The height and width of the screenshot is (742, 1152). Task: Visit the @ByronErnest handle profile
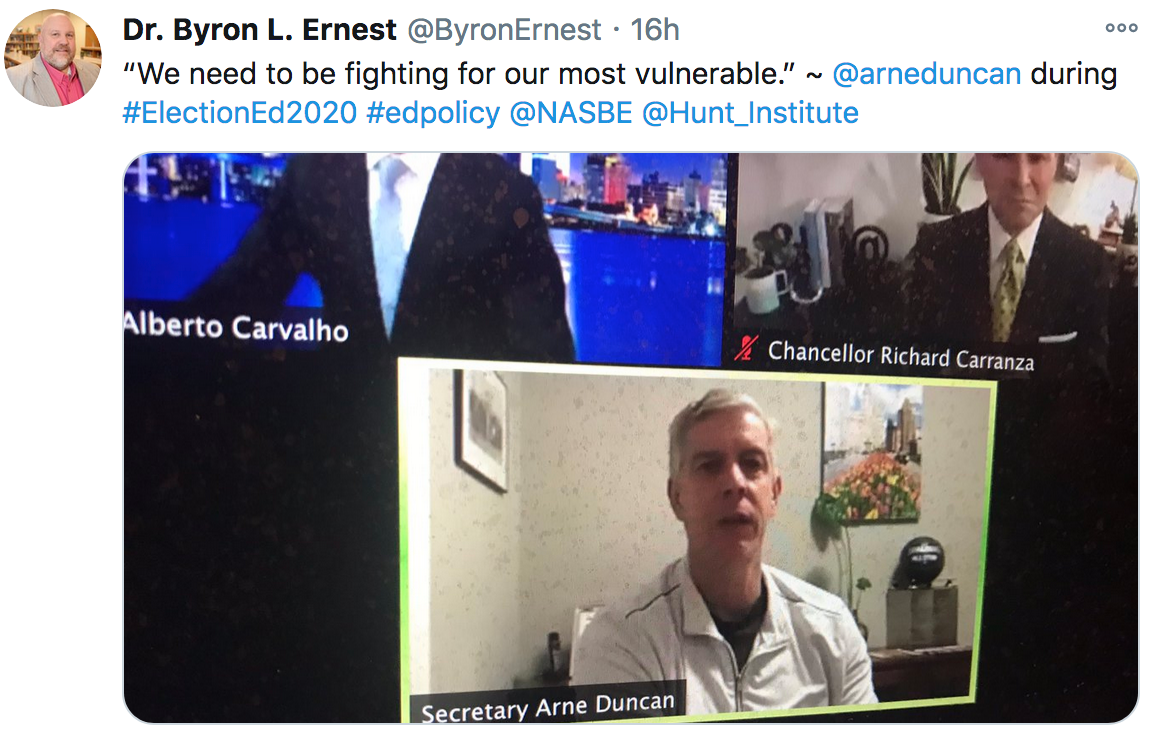click(x=504, y=30)
